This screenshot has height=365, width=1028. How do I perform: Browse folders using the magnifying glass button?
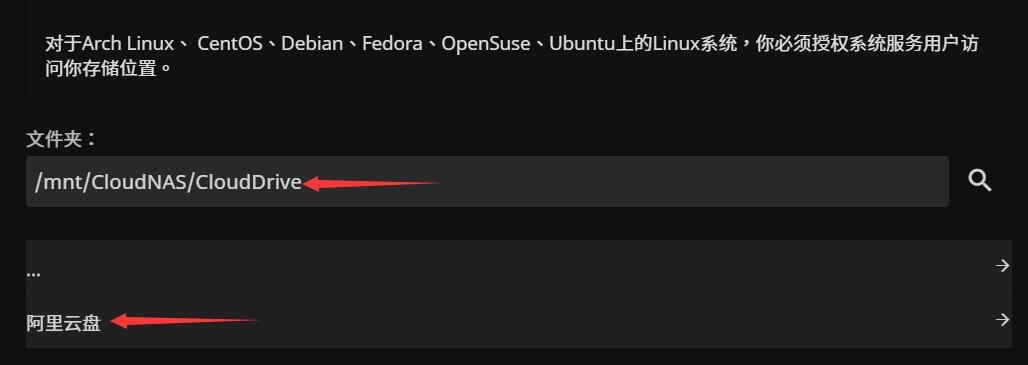pyautogui.click(x=979, y=181)
